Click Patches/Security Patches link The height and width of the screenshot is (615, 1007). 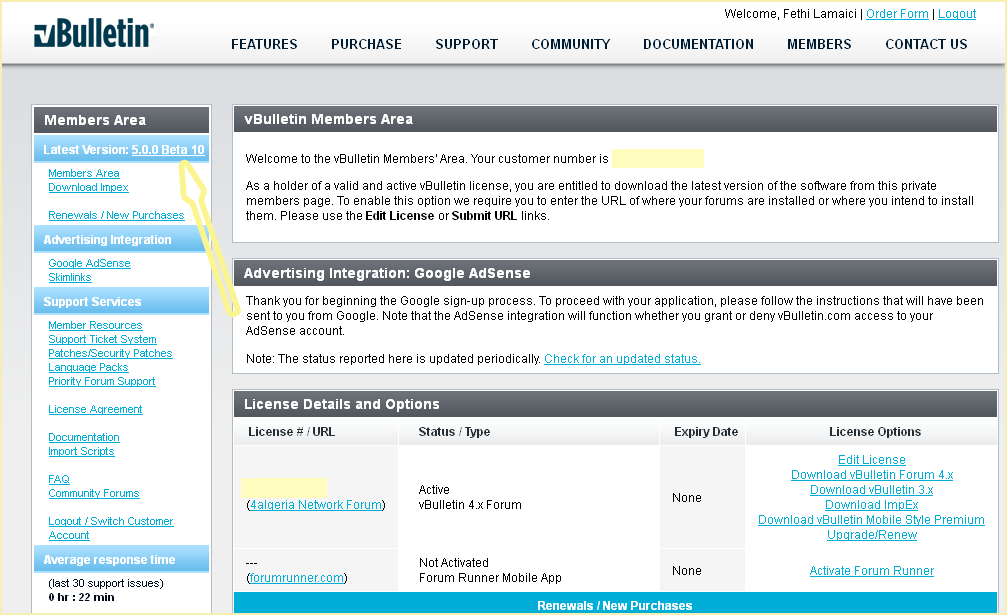coord(110,353)
